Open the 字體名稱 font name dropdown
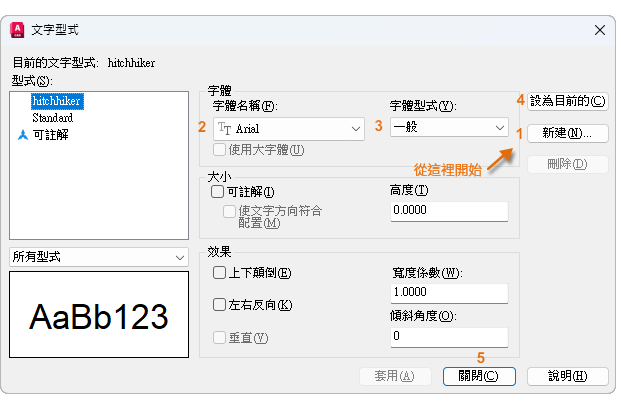Viewport: 621px width, 412px height. pos(356,128)
